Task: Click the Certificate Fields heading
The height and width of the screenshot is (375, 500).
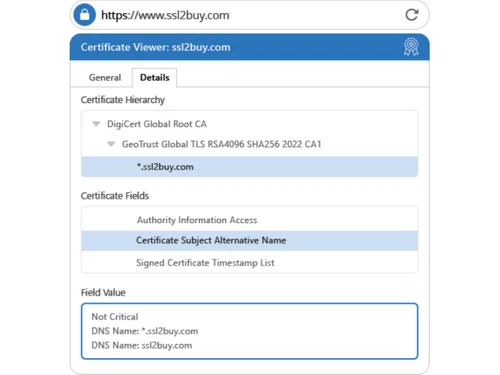Action: click(115, 196)
